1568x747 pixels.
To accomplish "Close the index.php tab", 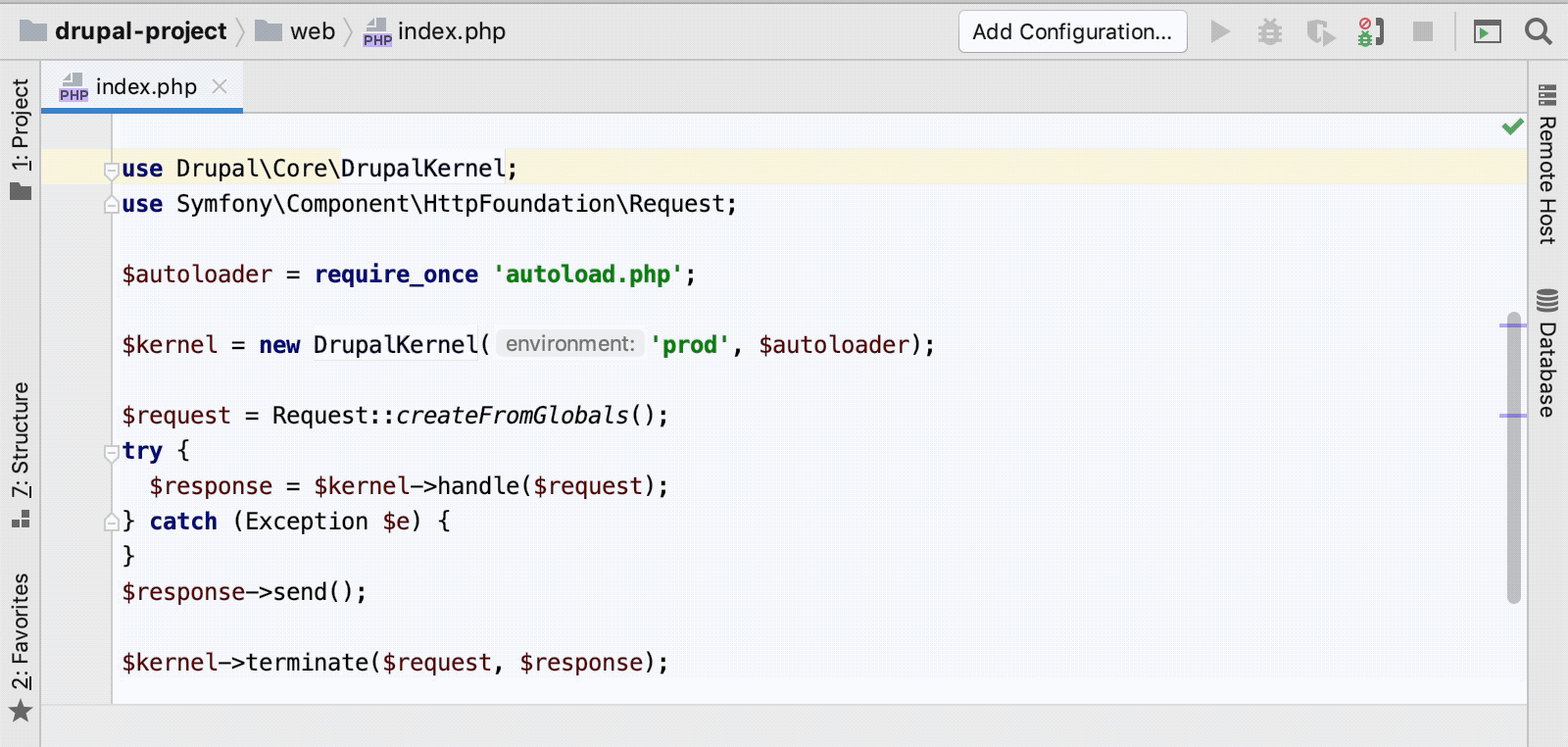I will pyautogui.click(x=220, y=86).
